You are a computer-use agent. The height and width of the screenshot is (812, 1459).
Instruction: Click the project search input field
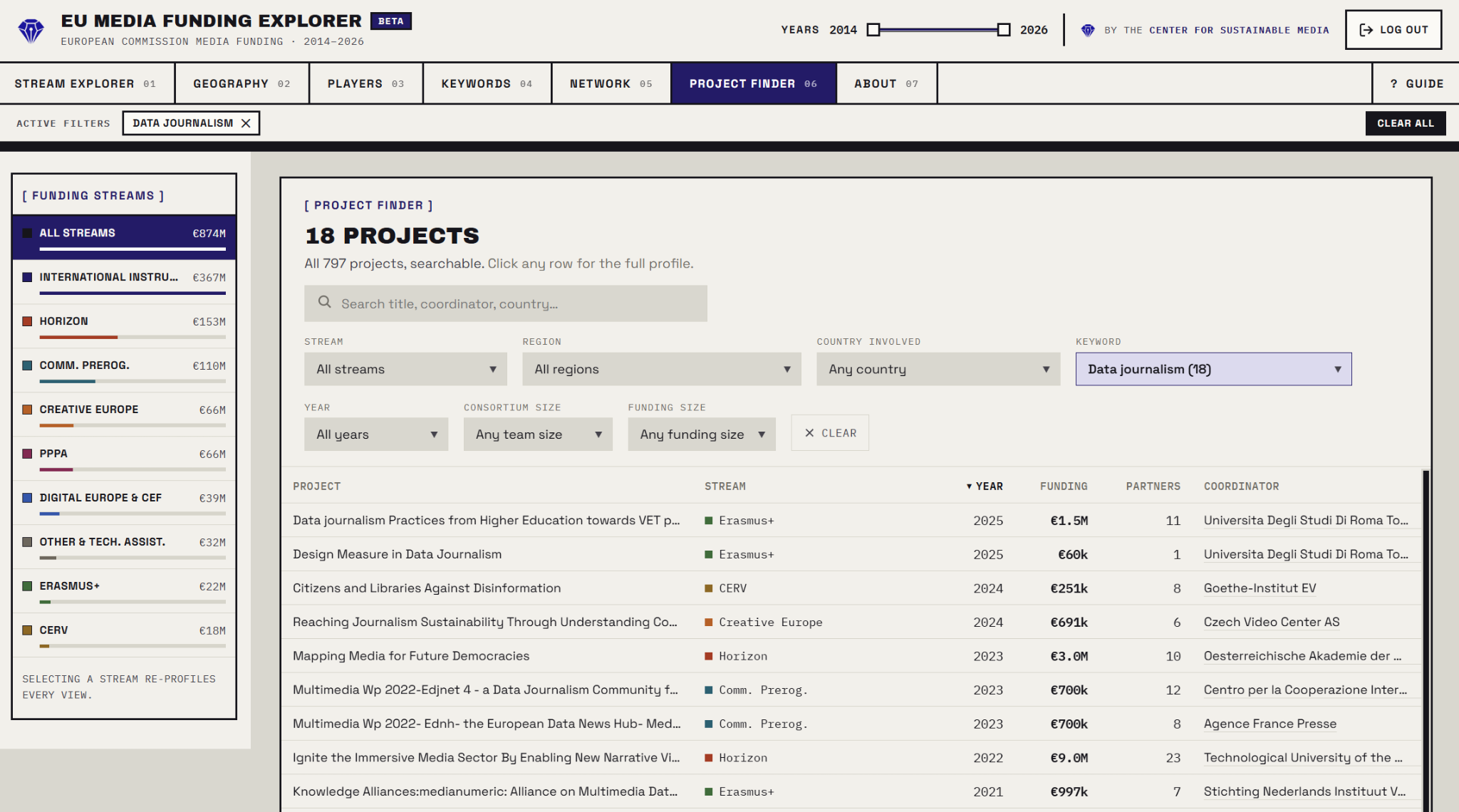(x=505, y=303)
